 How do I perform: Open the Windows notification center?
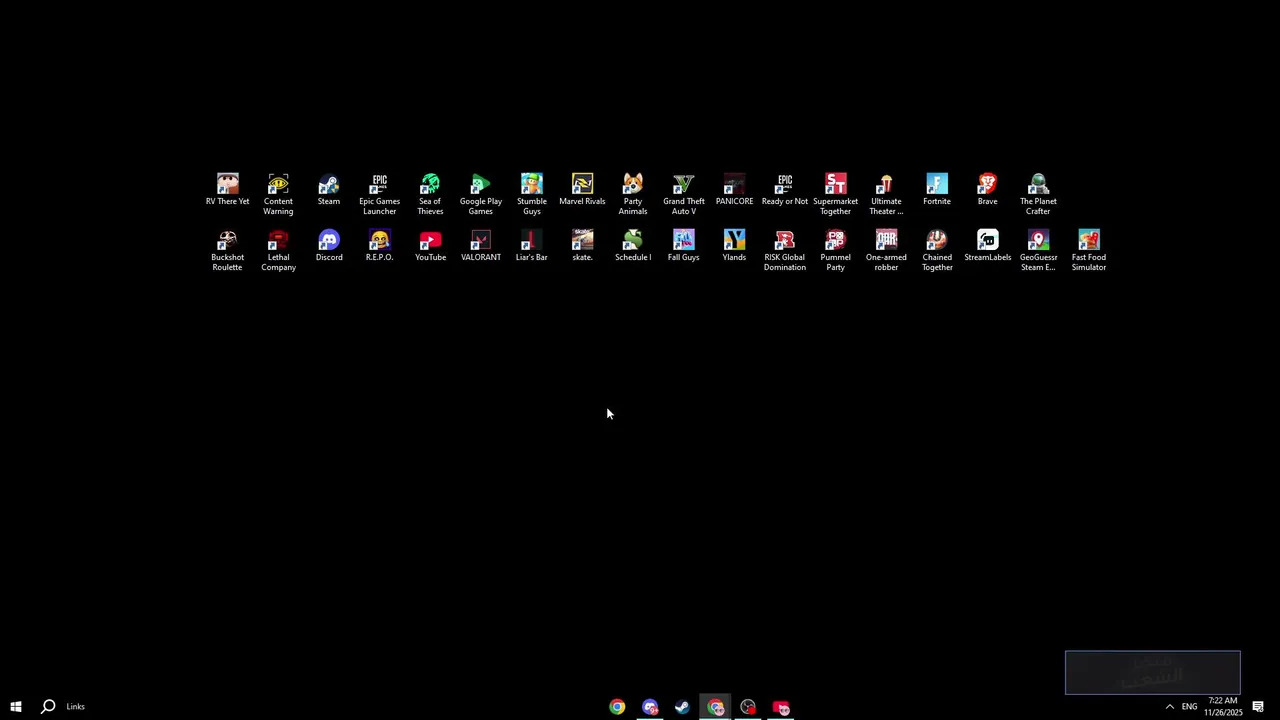point(1258,706)
